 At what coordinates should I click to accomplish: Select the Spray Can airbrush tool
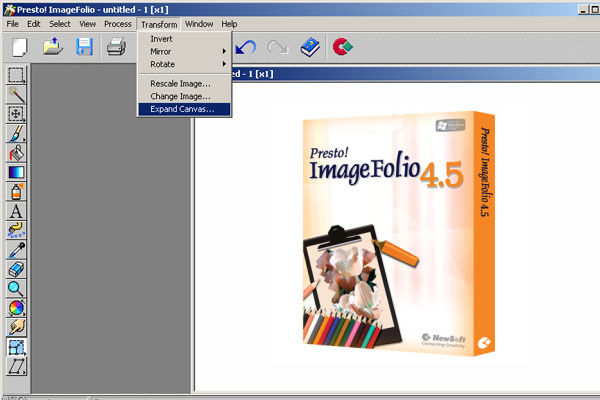[x=16, y=192]
